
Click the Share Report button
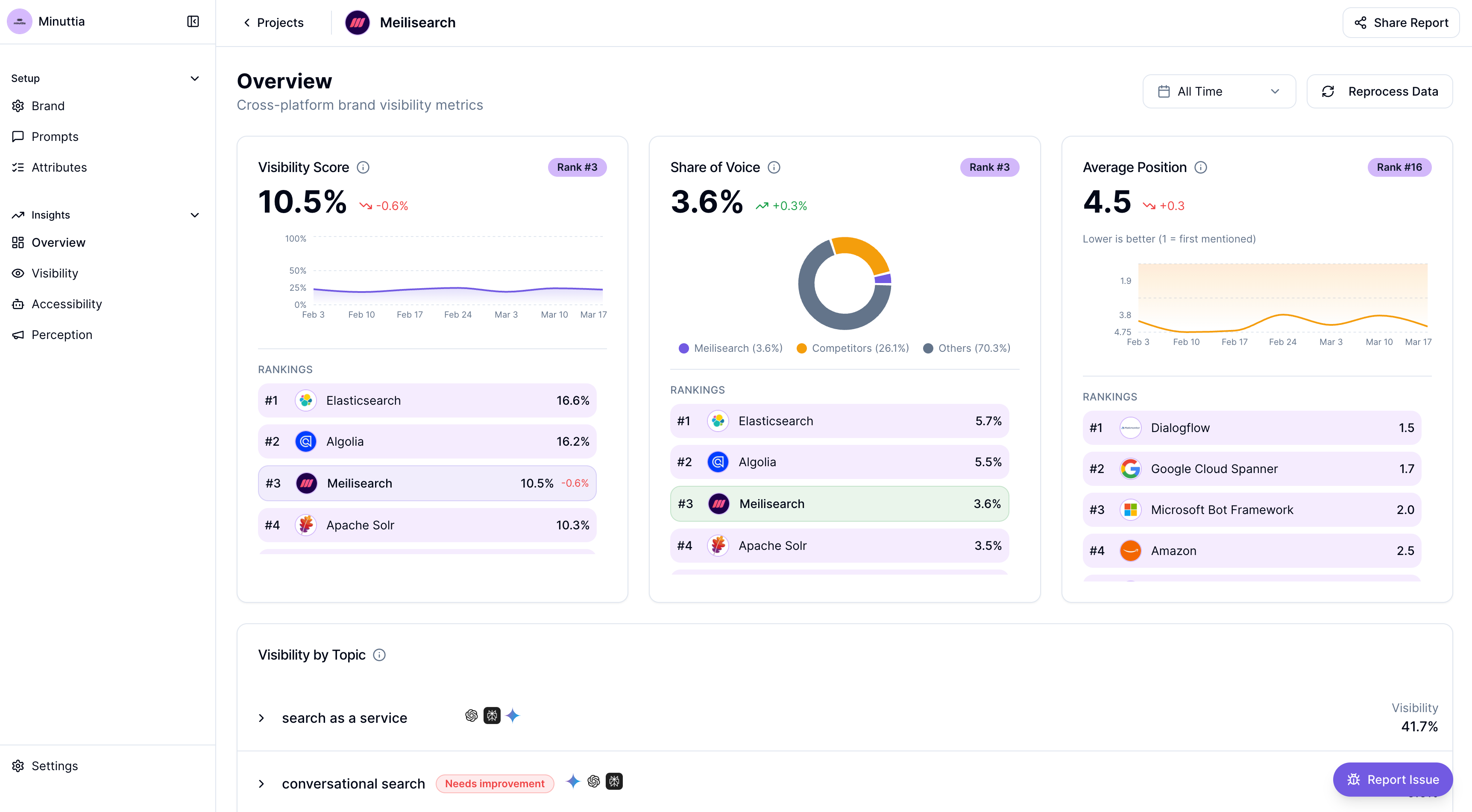tap(1401, 23)
